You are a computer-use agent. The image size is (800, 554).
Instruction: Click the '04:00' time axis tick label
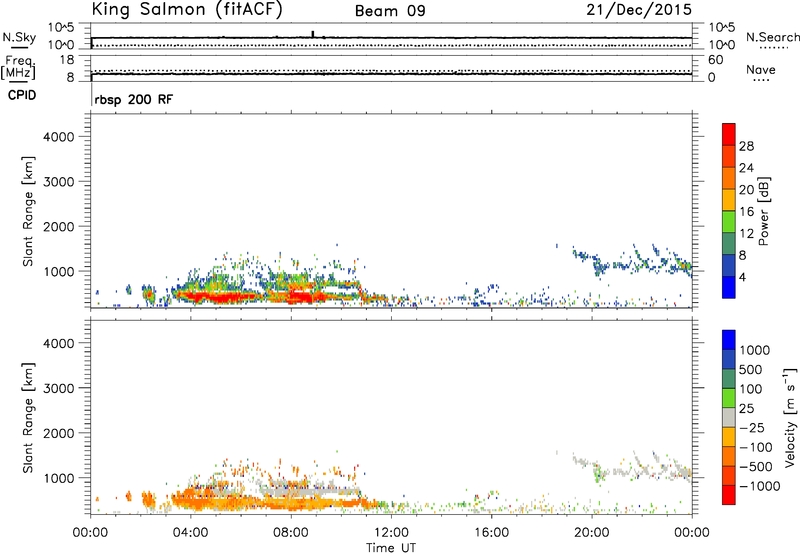190,533
